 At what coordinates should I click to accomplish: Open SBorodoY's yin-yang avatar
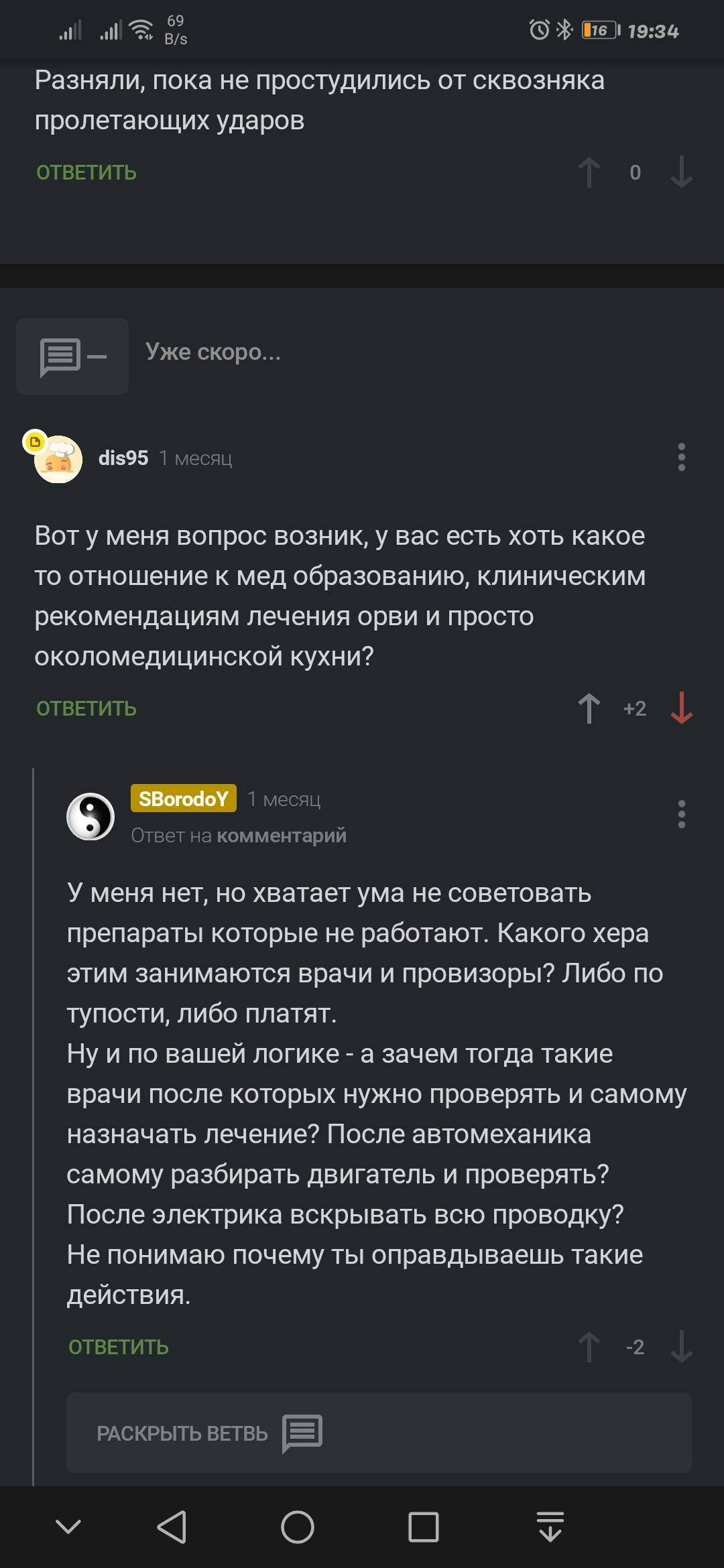pos(90,816)
